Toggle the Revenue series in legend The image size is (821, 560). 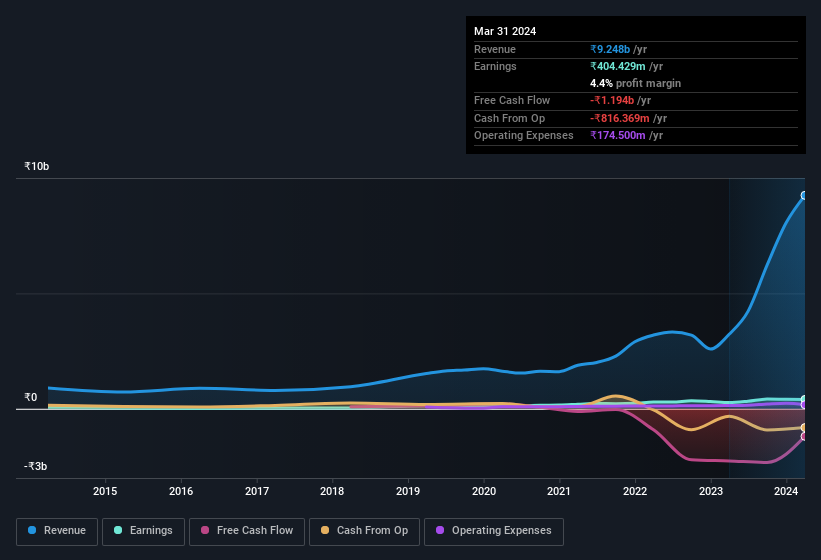tap(58, 531)
